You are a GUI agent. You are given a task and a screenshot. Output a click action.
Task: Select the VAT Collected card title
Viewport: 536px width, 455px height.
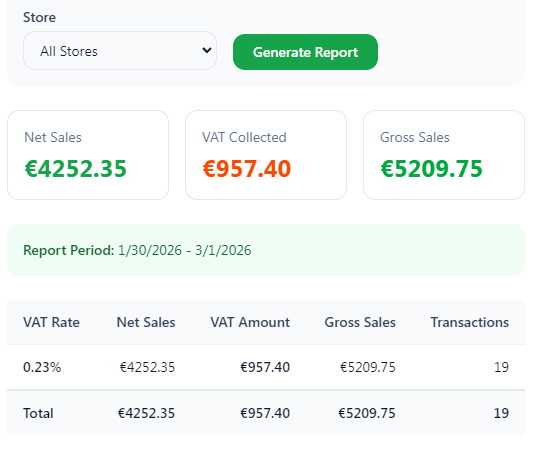tap(244, 137)
